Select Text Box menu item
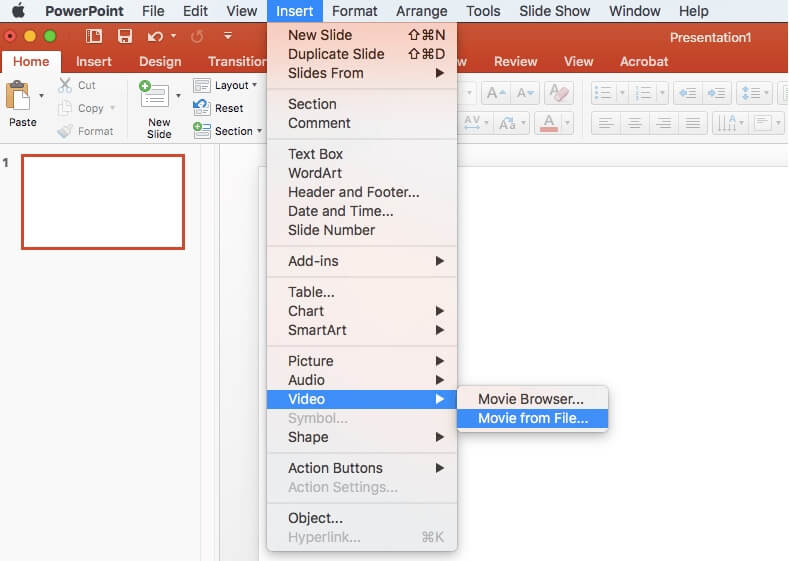 point(362,153)
